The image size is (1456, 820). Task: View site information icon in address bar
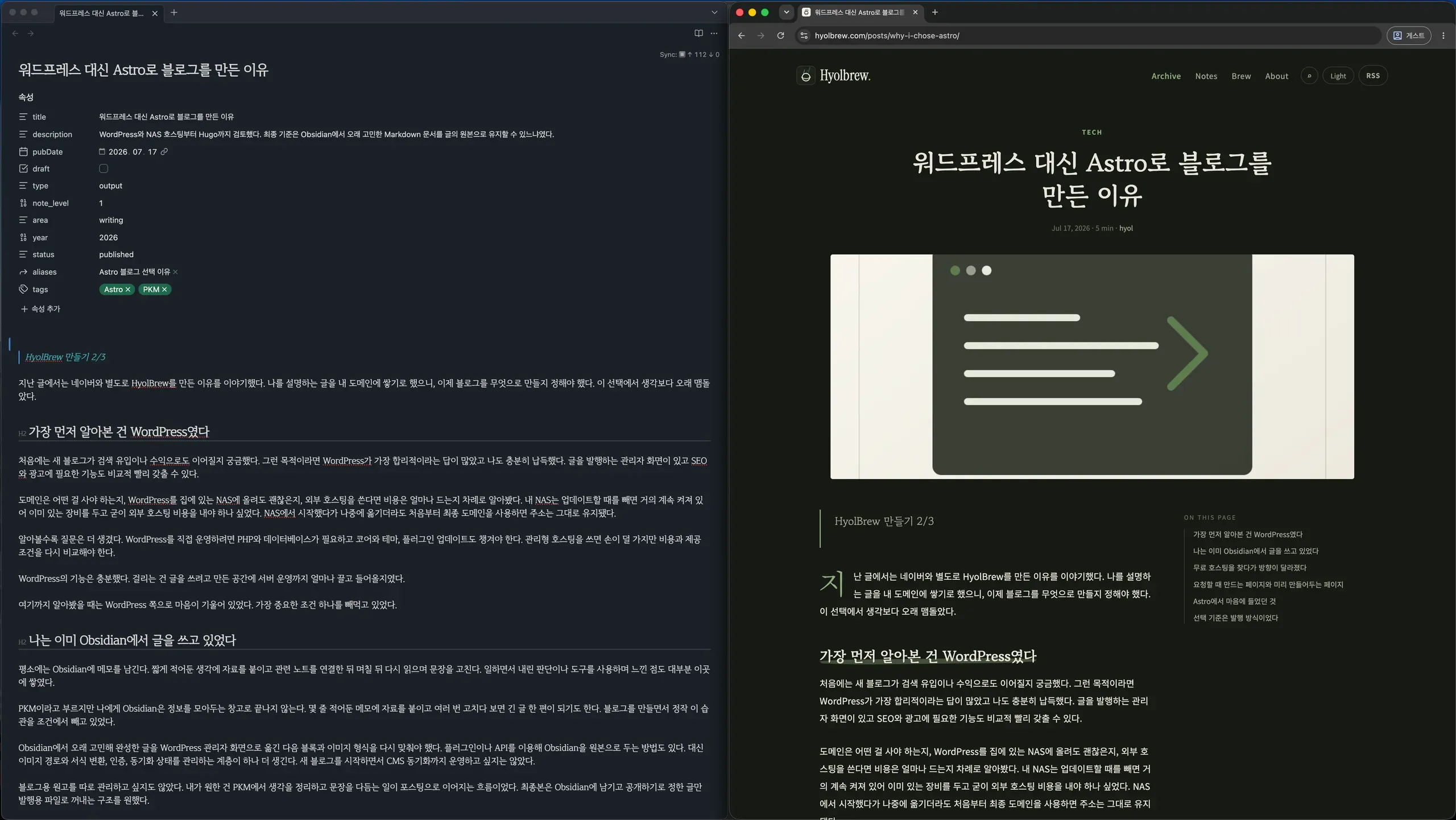804,36
